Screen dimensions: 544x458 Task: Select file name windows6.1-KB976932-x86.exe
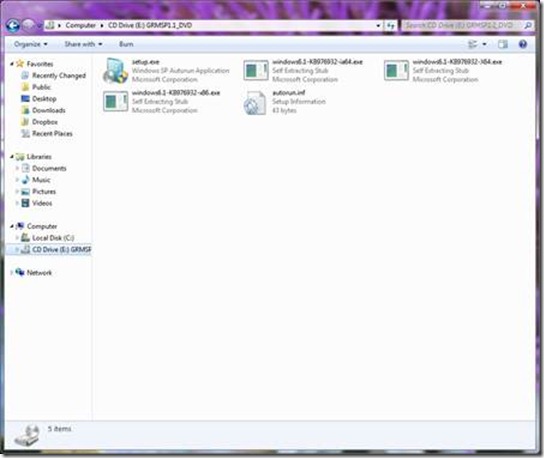click(x=176, y=93)
